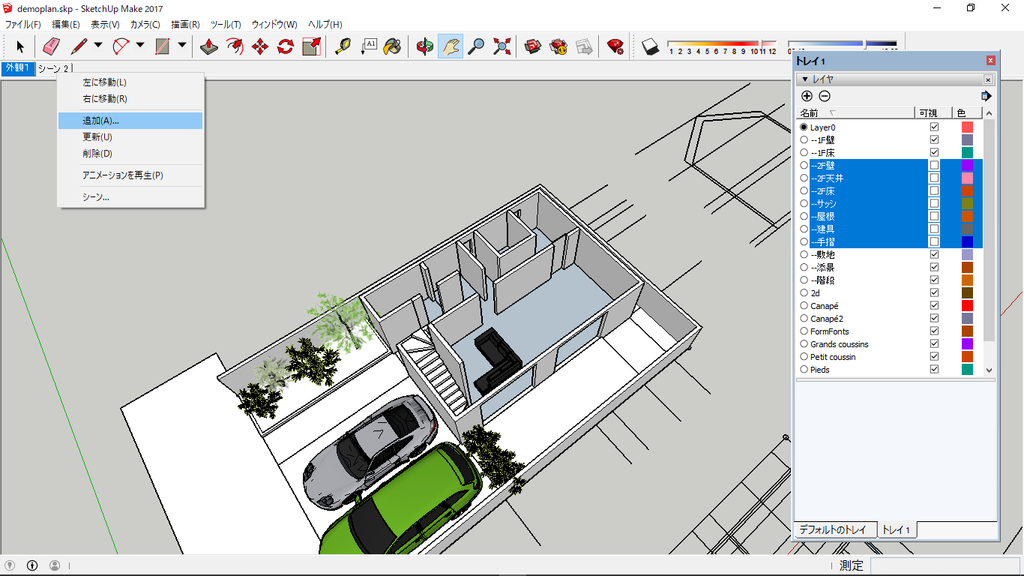Click the Send to LayOut icon
This screenshot has height=576, width=1024.
(584, 46)
